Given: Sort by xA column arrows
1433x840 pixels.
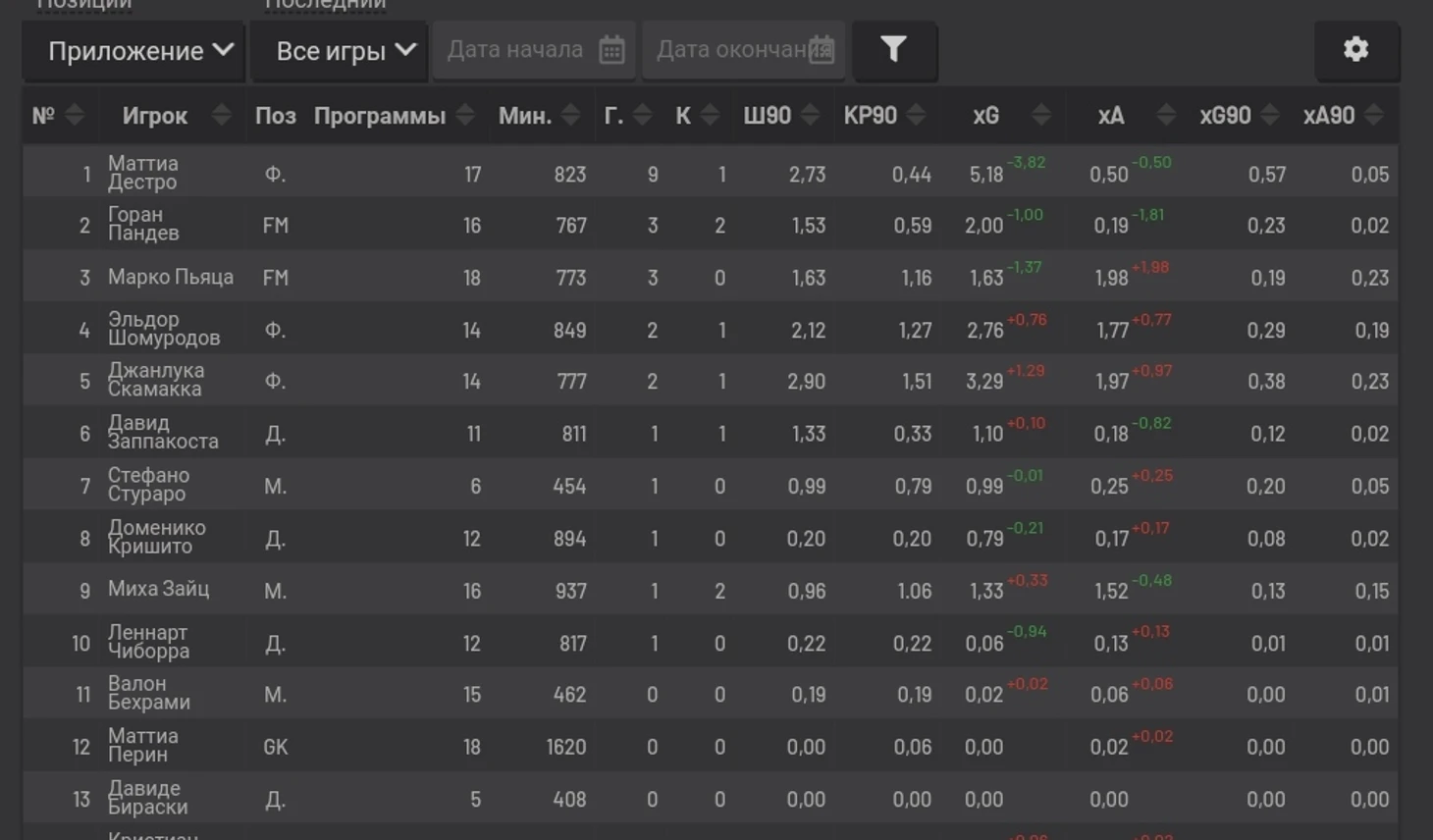Looking at the screenshot, I should pos(1166,116).
